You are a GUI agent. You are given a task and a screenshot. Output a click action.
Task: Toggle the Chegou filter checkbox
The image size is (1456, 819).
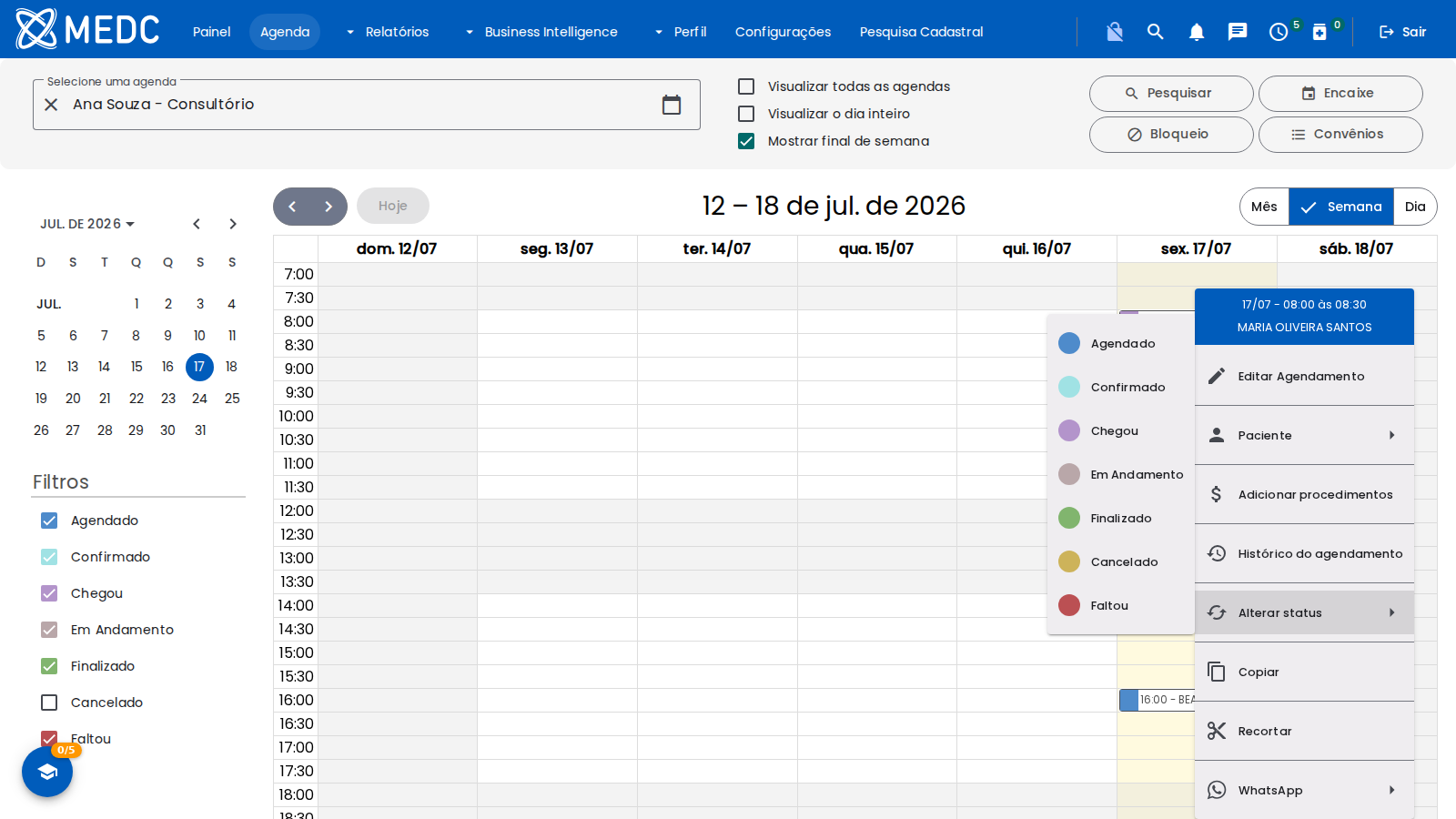coord(49,593)
